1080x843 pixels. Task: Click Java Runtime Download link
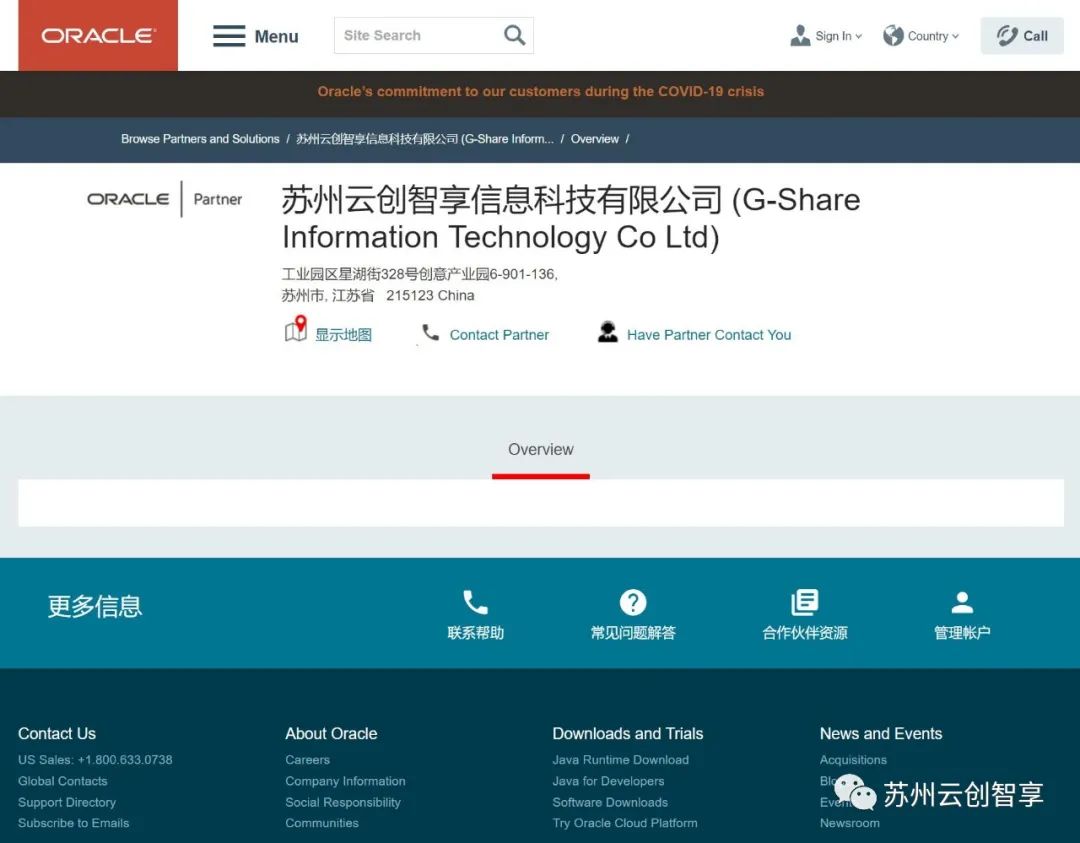point(621,760)
